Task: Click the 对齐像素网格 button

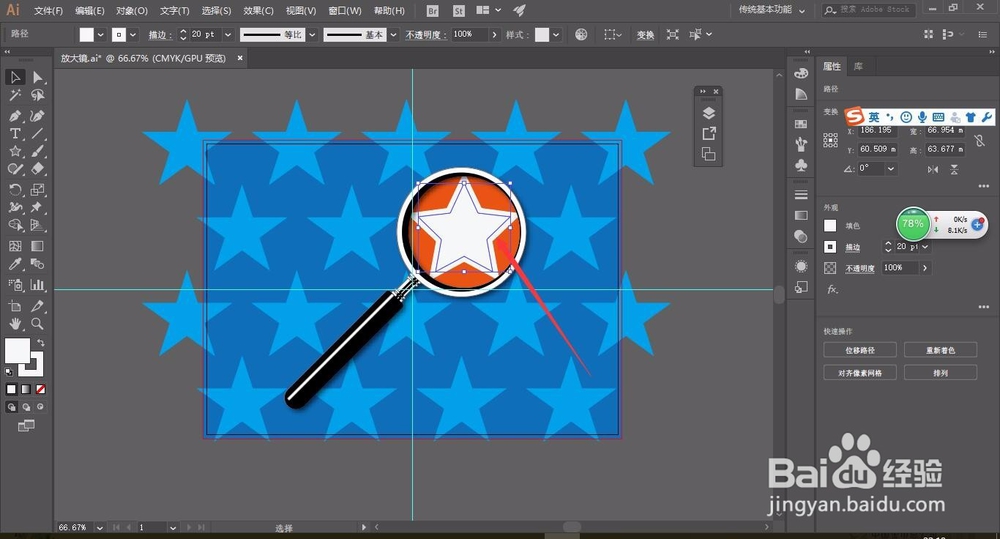Action: (860, 373)
